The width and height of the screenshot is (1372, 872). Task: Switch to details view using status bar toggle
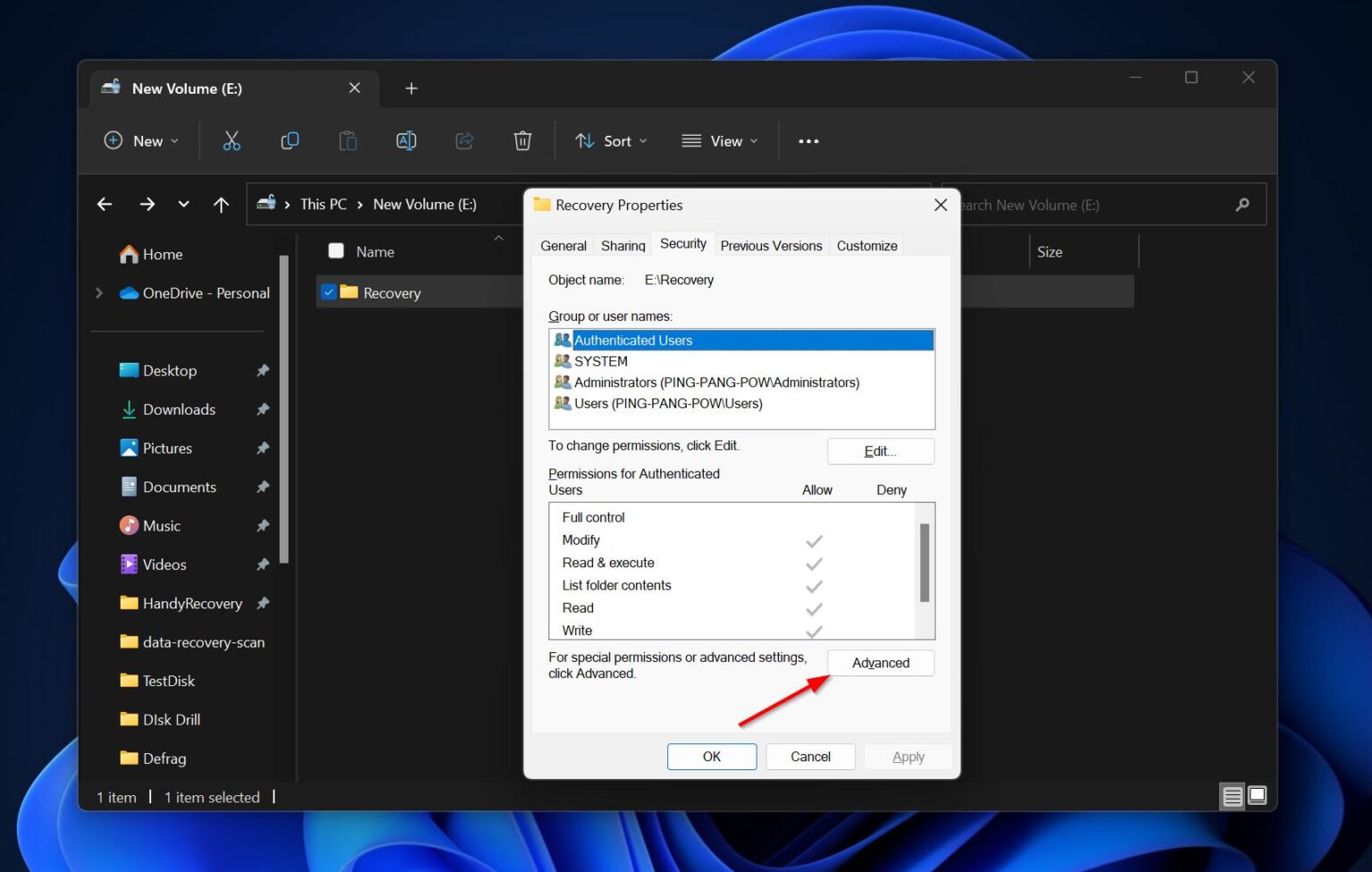(x=1233, y=795)
